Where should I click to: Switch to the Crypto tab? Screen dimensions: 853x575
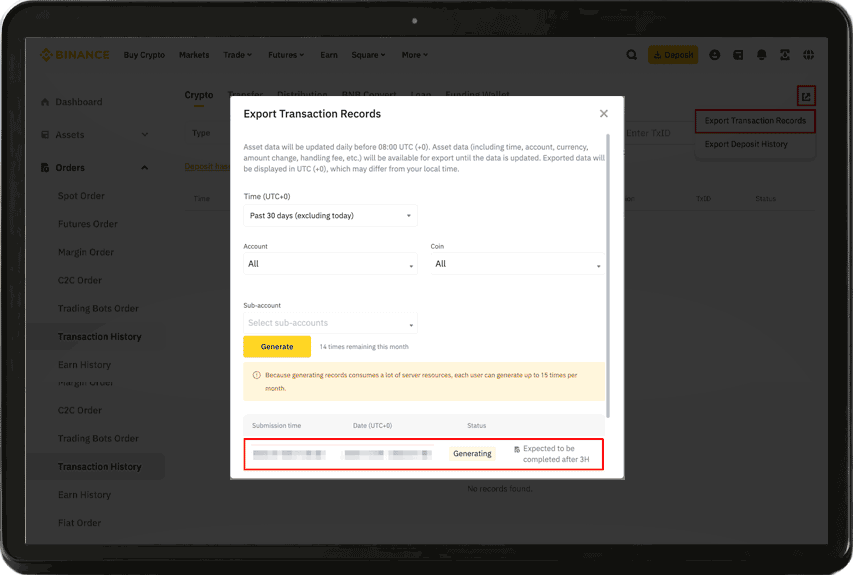(x=199, y=95)
